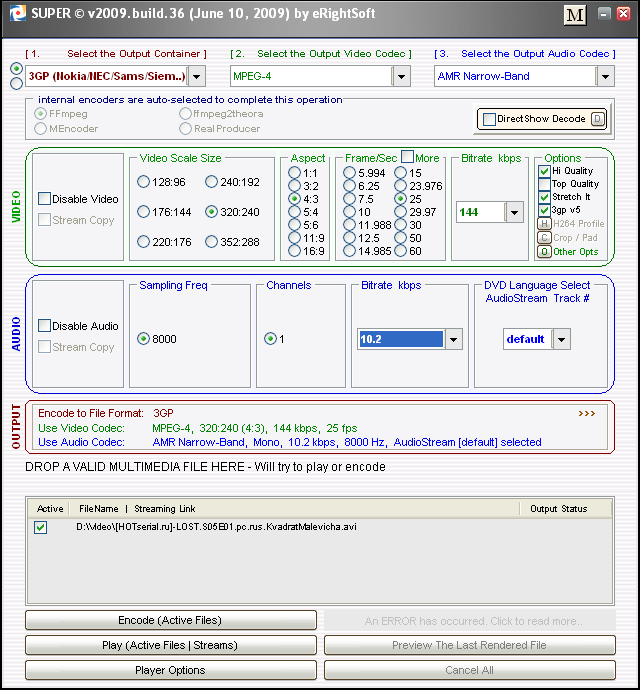Select the 8000 sampling frequency radio
The width and height of the screenshot is (640, 690).
pos(143,338)
